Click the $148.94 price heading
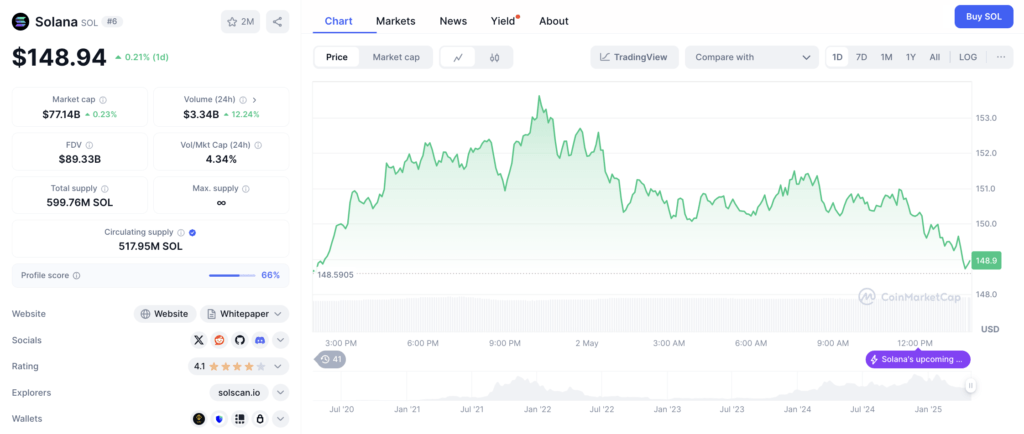This screenshot has height=434, width=1024. [59, 57]
